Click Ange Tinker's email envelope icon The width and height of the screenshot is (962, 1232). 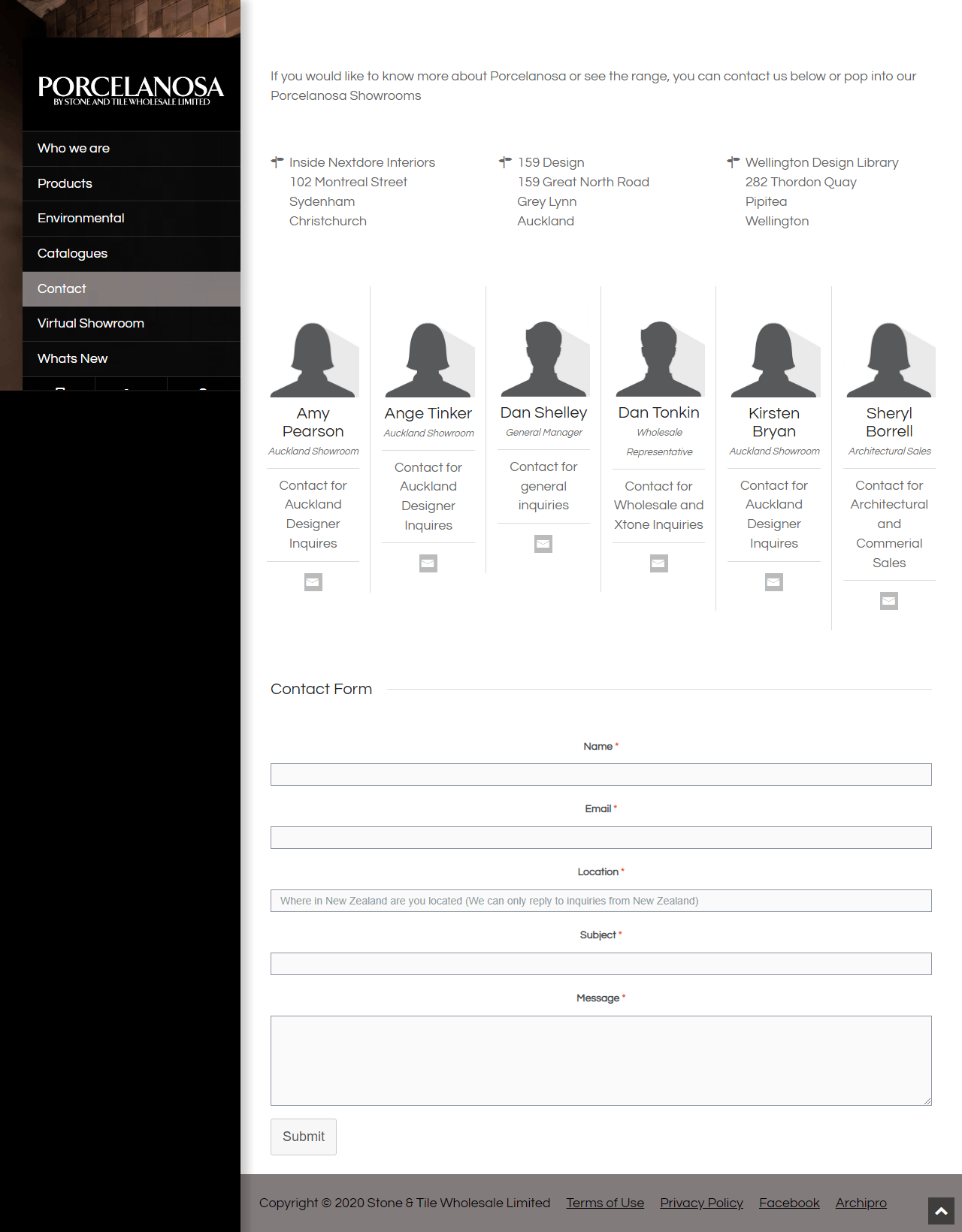click(x=428, y=563)
